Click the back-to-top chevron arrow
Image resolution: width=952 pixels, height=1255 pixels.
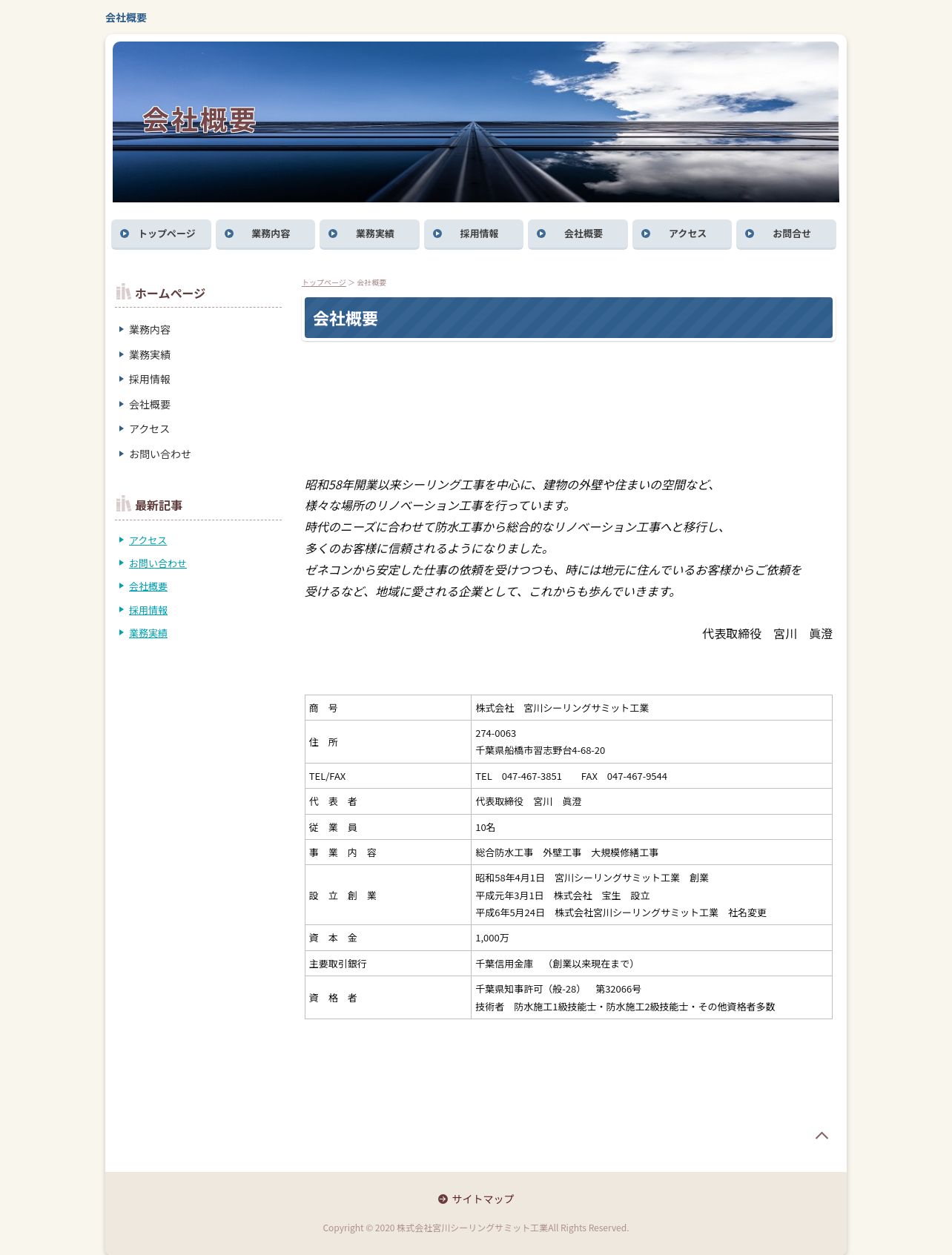[822, 1136]
